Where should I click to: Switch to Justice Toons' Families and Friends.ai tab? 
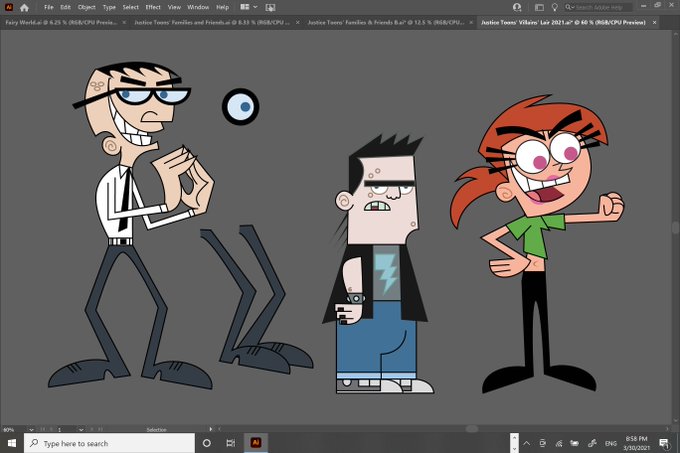212,23
